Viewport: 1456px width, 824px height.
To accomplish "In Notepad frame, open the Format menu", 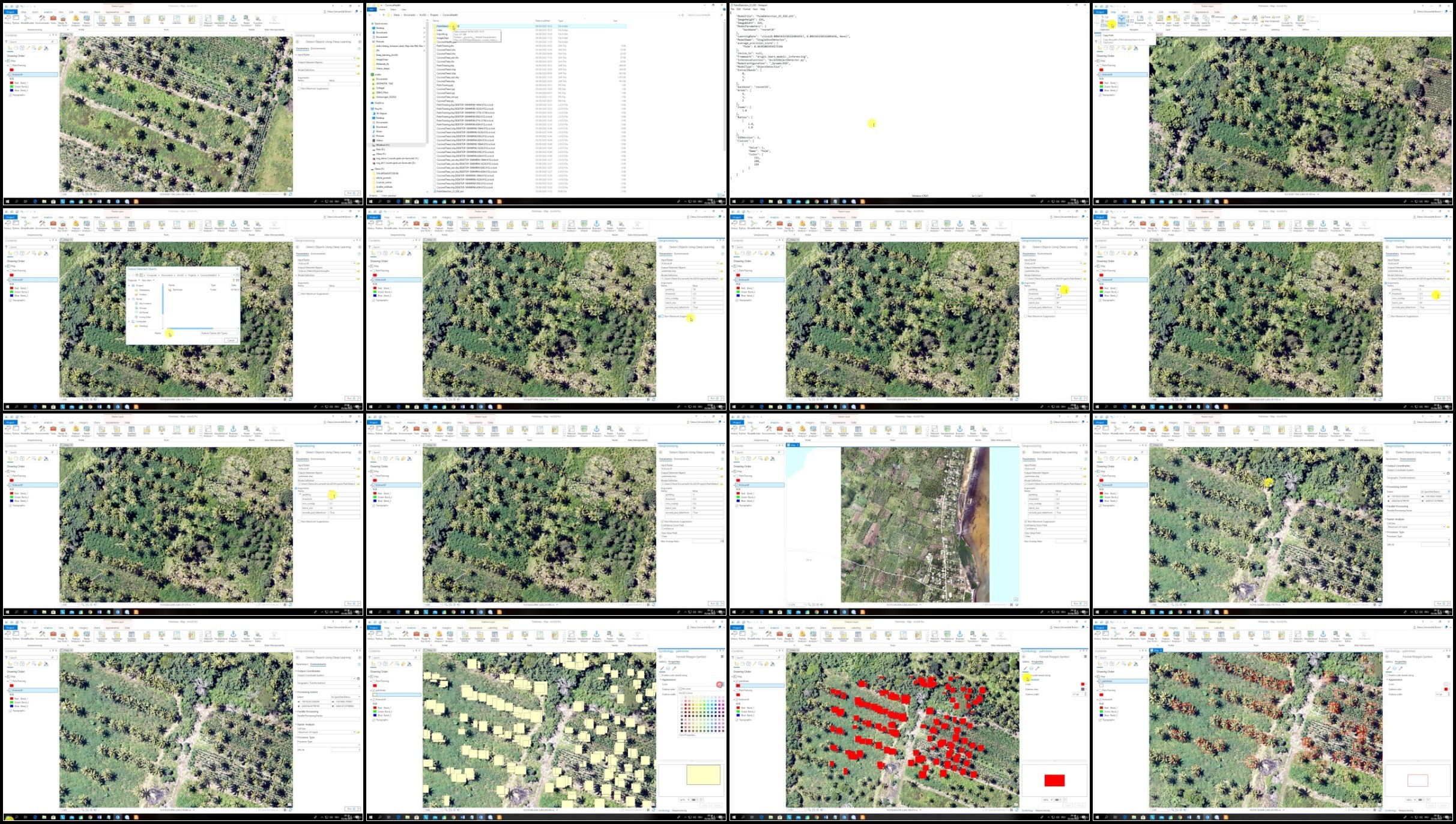I will coord(746,9).
